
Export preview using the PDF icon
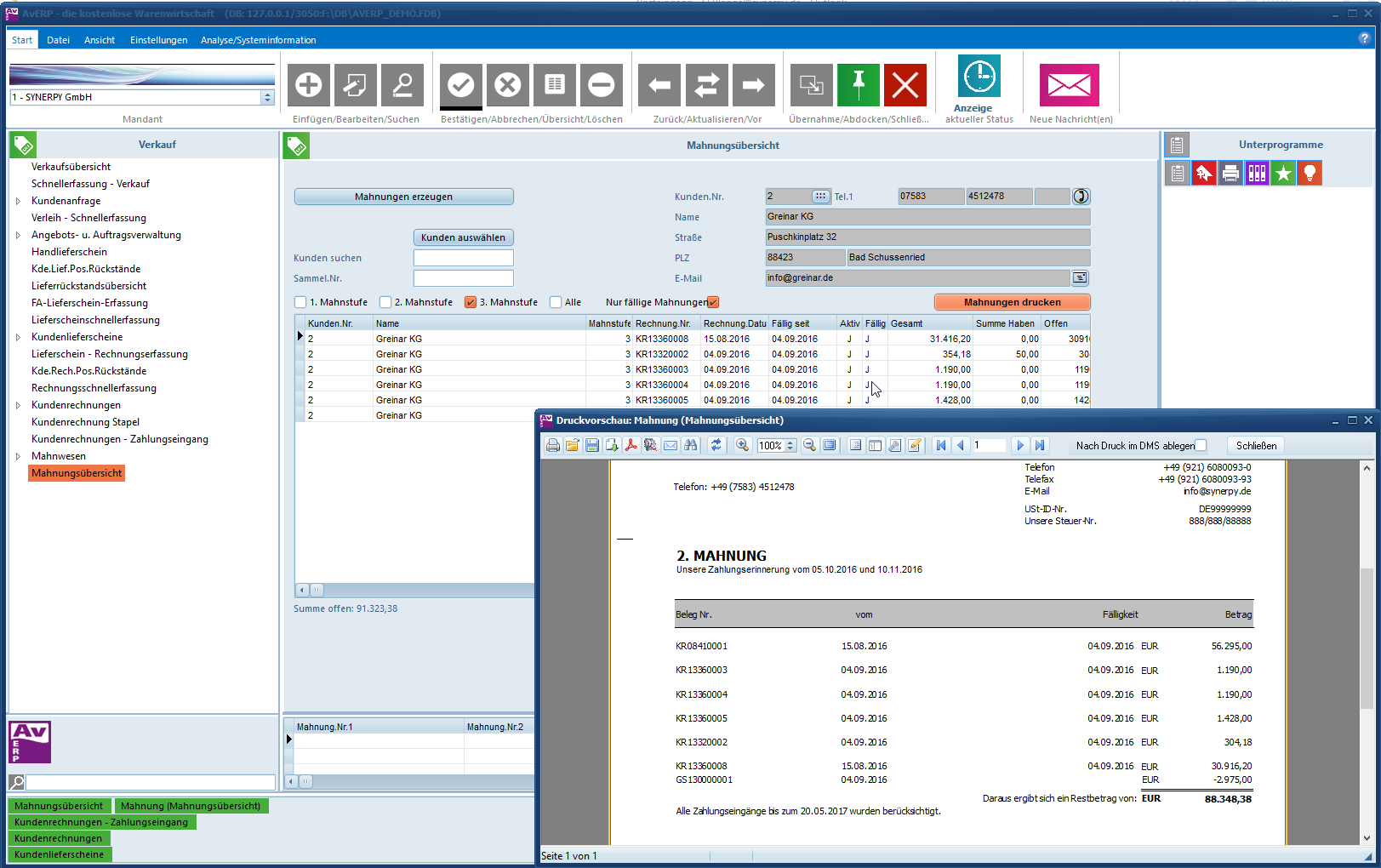tap(631, 445)
